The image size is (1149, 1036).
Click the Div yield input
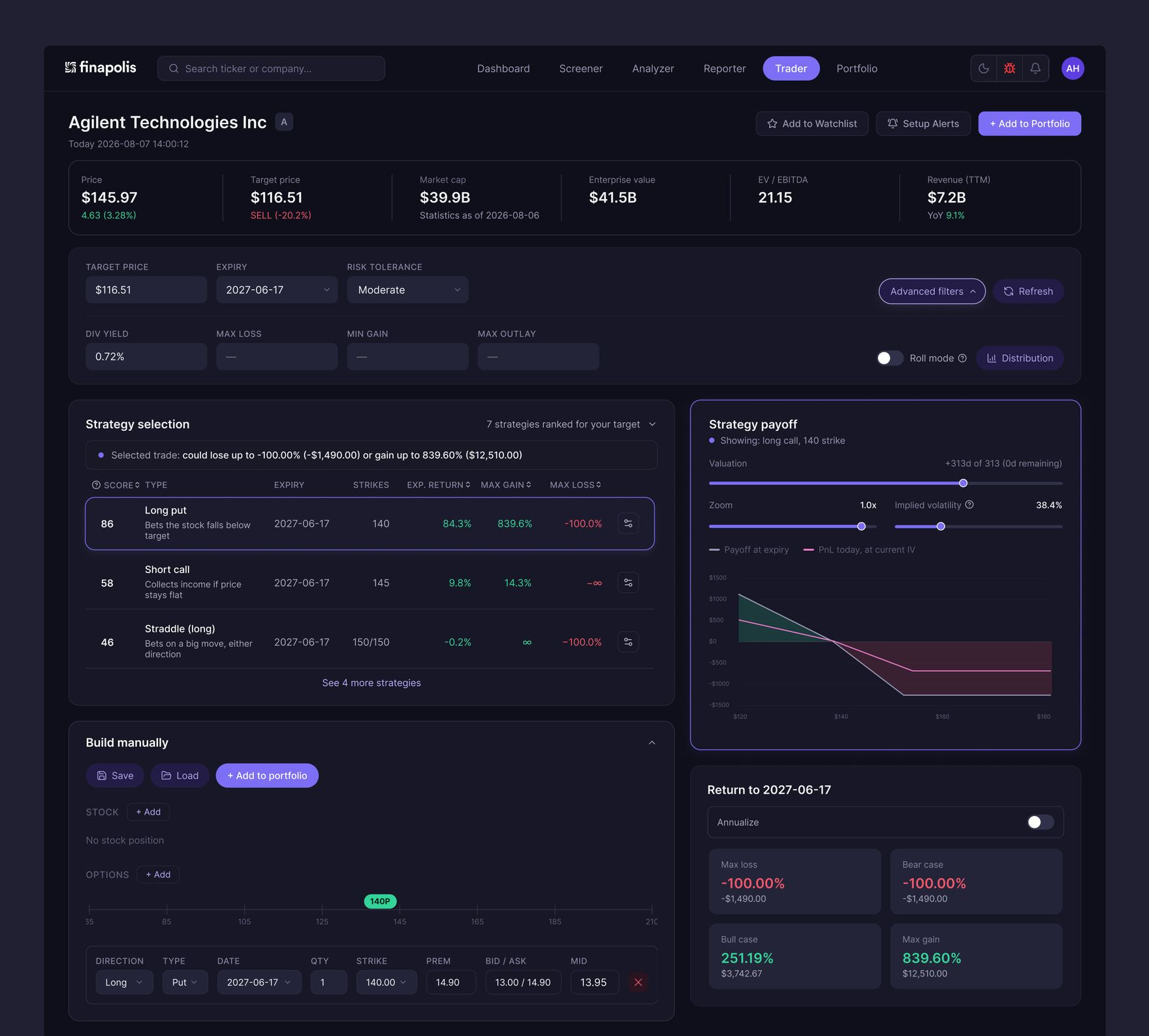(x=146, y=356)
